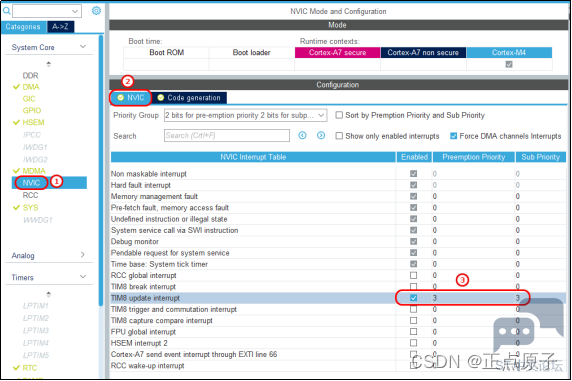Click the interrupt Search input field
Viewport: 572px width, 381px height.
tap(227, 135)
